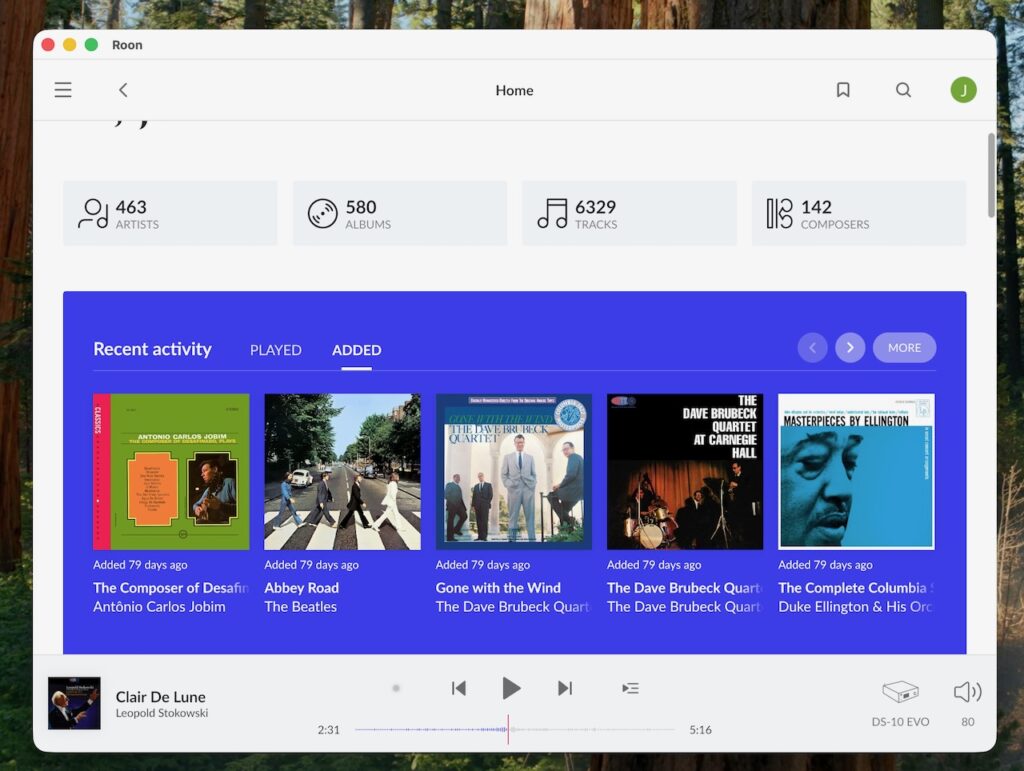Switch to the PLAYED tab
The image size is (1024, 771).
[275, 349]
